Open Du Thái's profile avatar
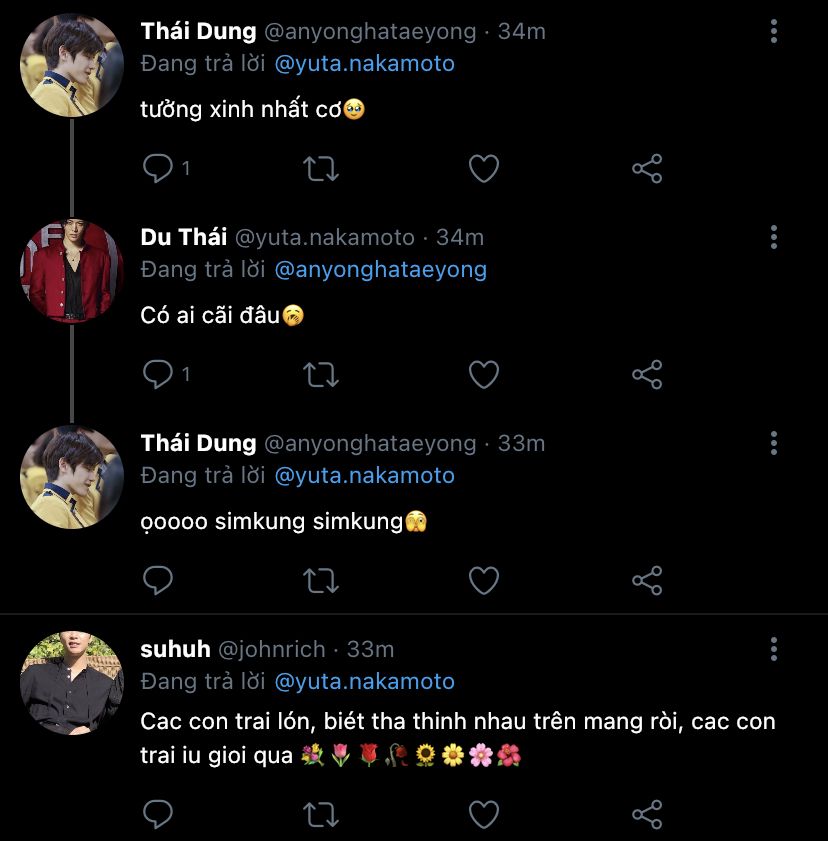Viewport: 828px width, 841px height. click(71, 270)
